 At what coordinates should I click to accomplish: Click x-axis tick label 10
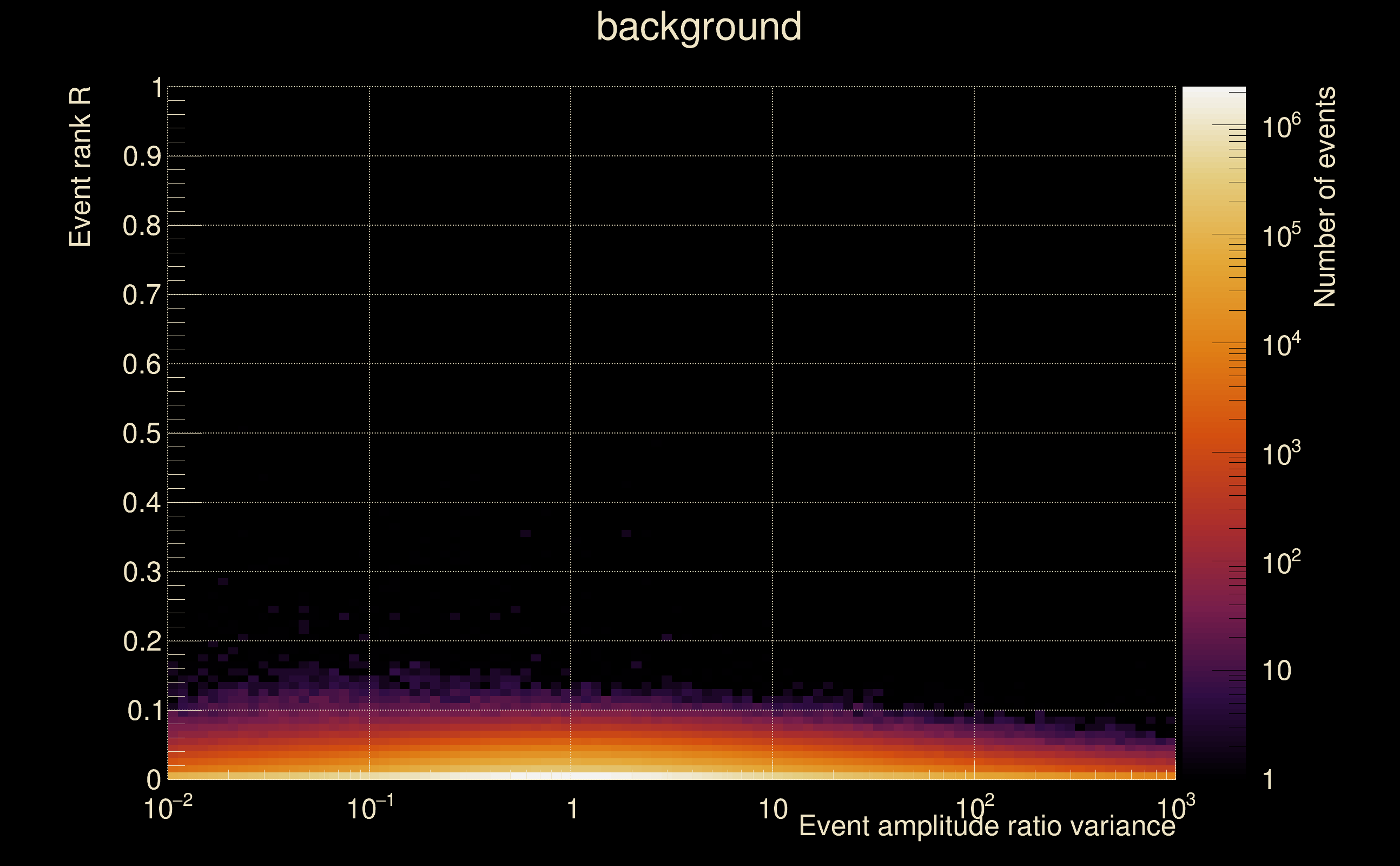click(x=772, y=810)
